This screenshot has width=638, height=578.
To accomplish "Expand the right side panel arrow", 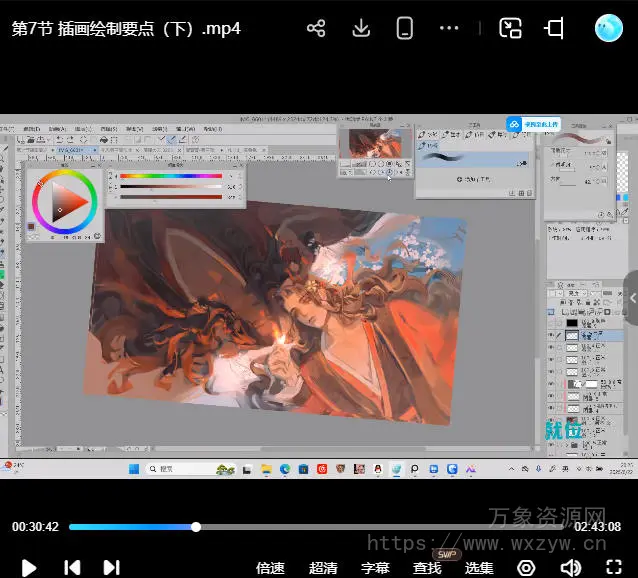I will click(x=631, y=298).
